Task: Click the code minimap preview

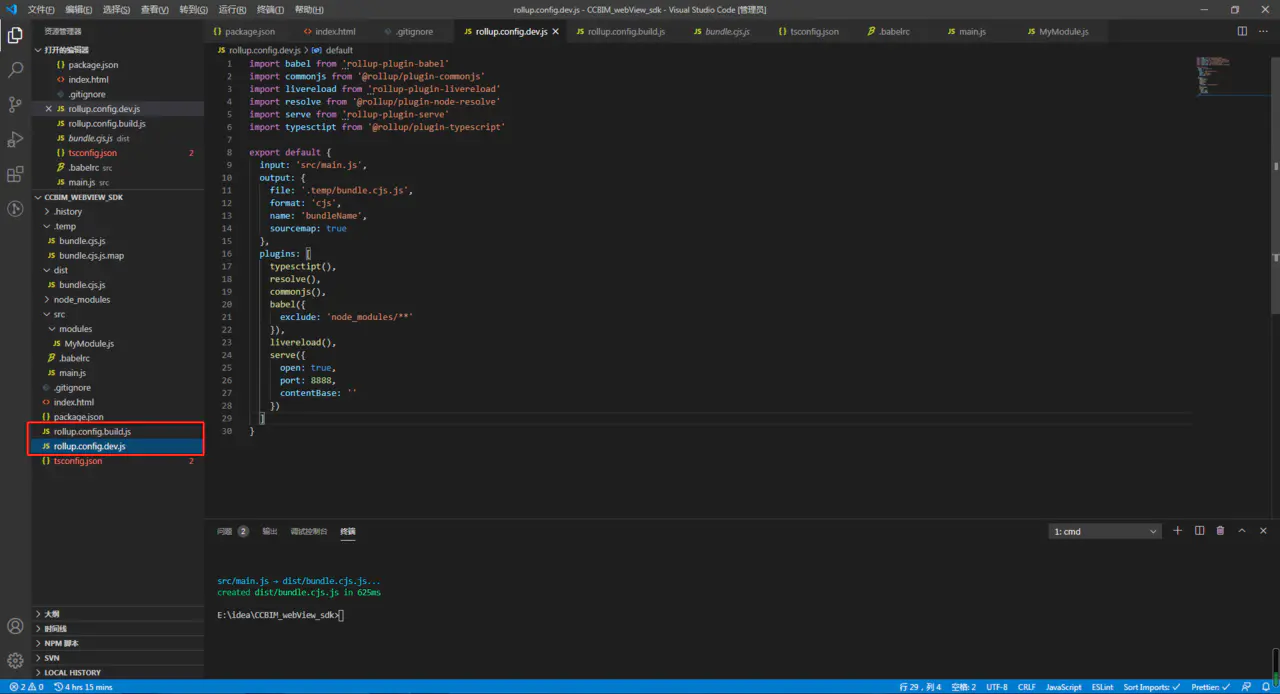Action: click(1213, 77)
